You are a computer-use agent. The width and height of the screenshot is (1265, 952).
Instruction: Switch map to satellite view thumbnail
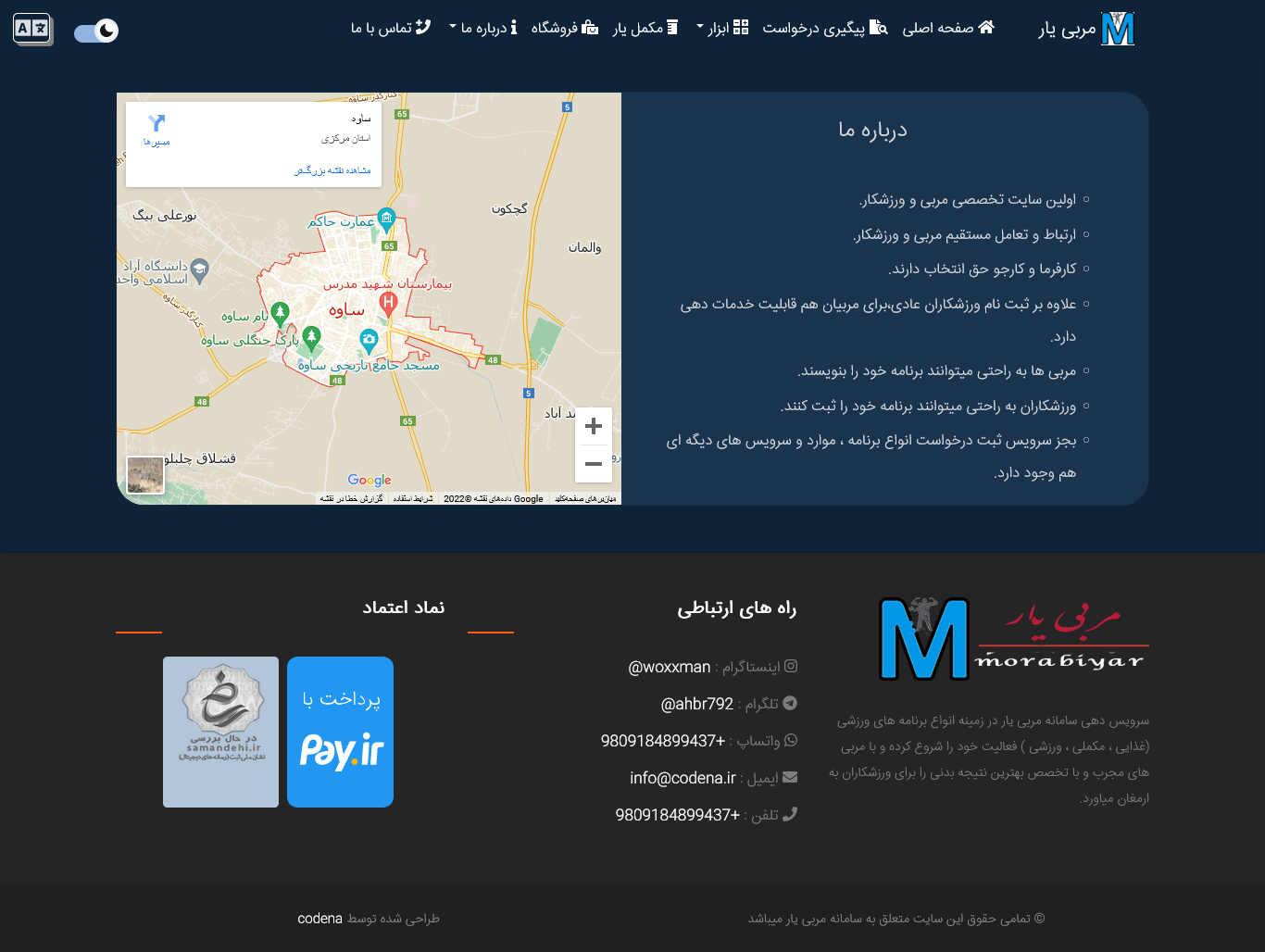click(x=145, y=475)
